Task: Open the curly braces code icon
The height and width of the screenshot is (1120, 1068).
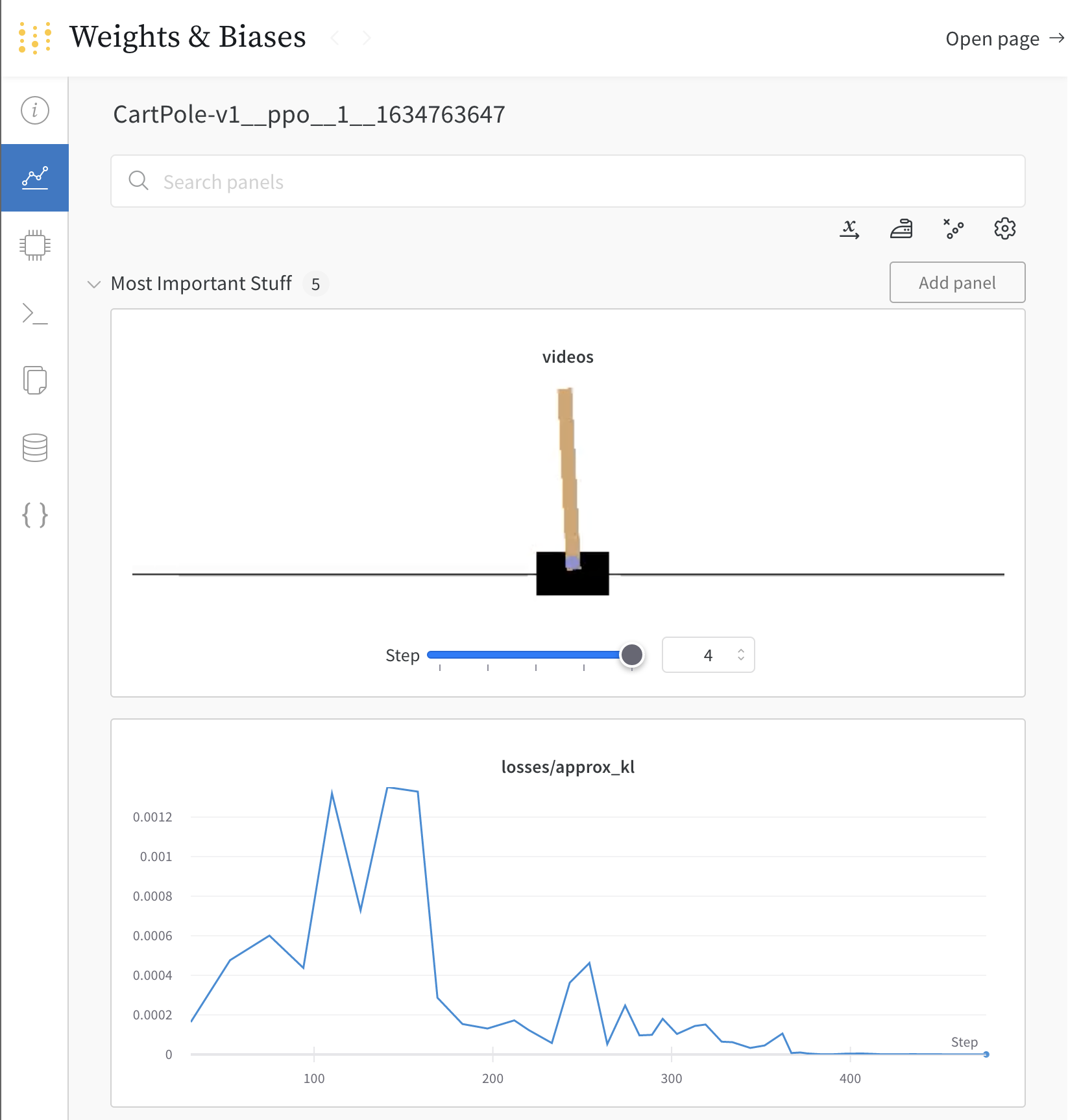Action: 34,515
